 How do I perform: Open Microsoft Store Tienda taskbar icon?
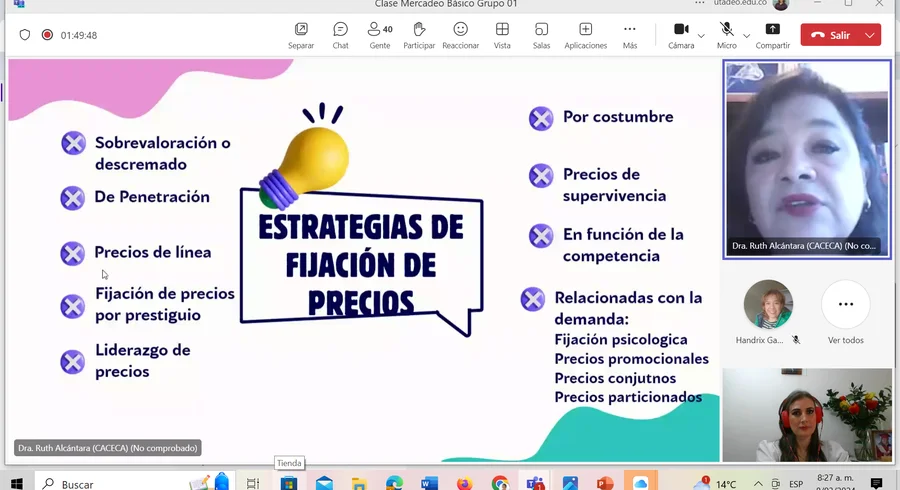(x=289, y=484)
